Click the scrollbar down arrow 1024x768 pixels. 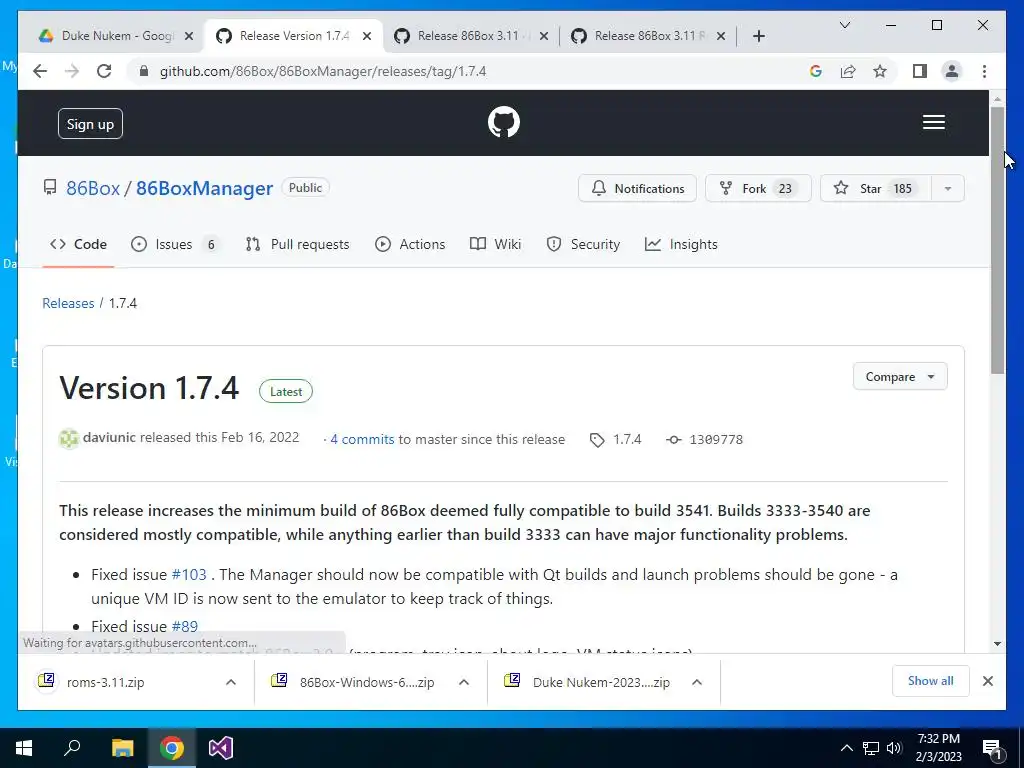997,644
